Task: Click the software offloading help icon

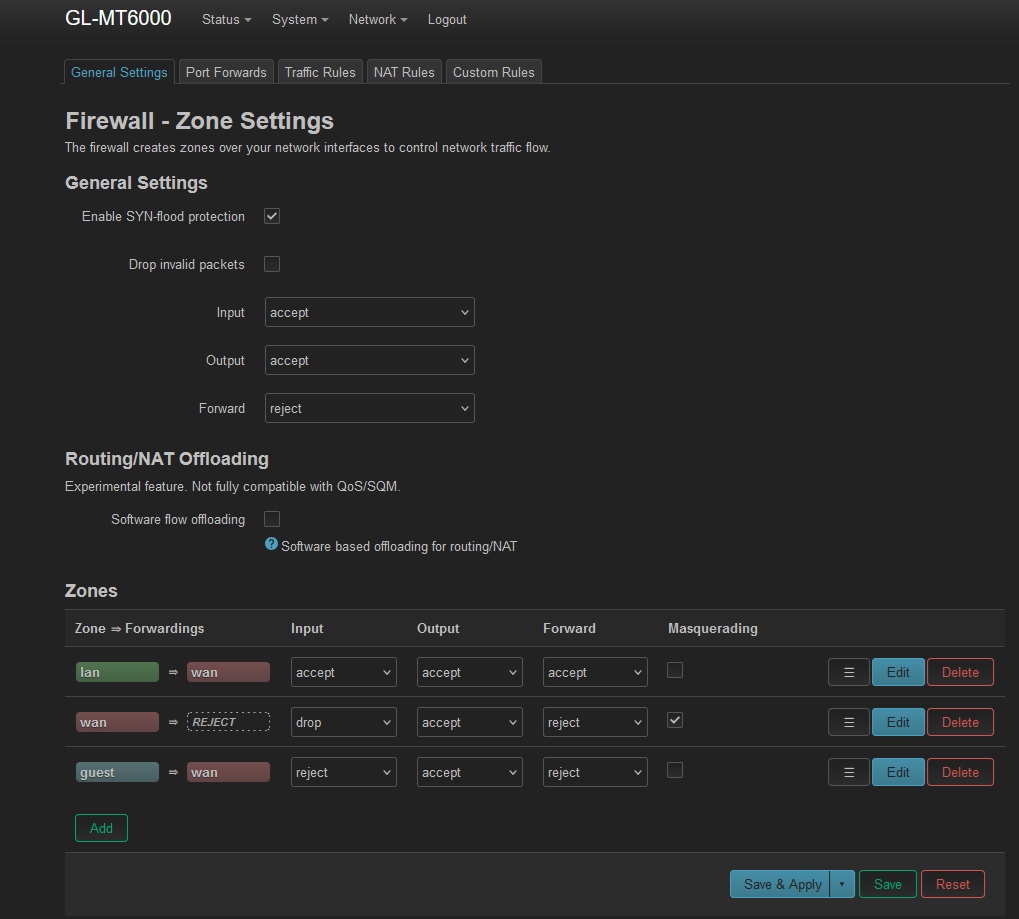Action: tap(271, 545)
